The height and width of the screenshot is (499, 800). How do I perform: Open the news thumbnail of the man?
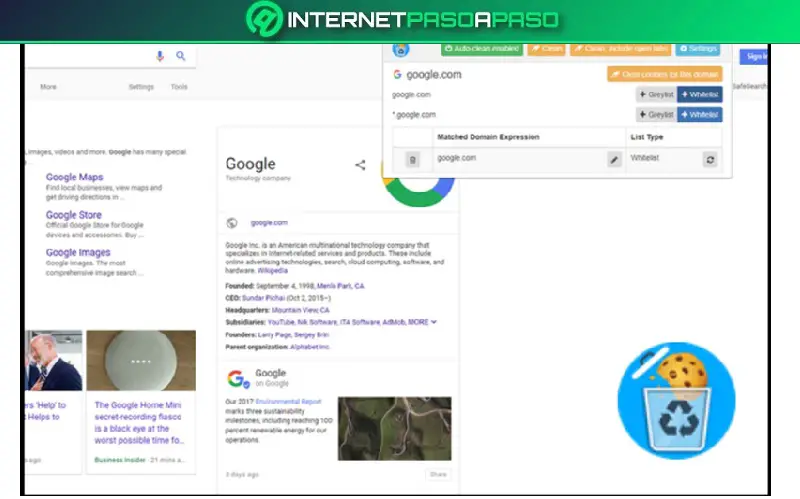coord(54,360)
